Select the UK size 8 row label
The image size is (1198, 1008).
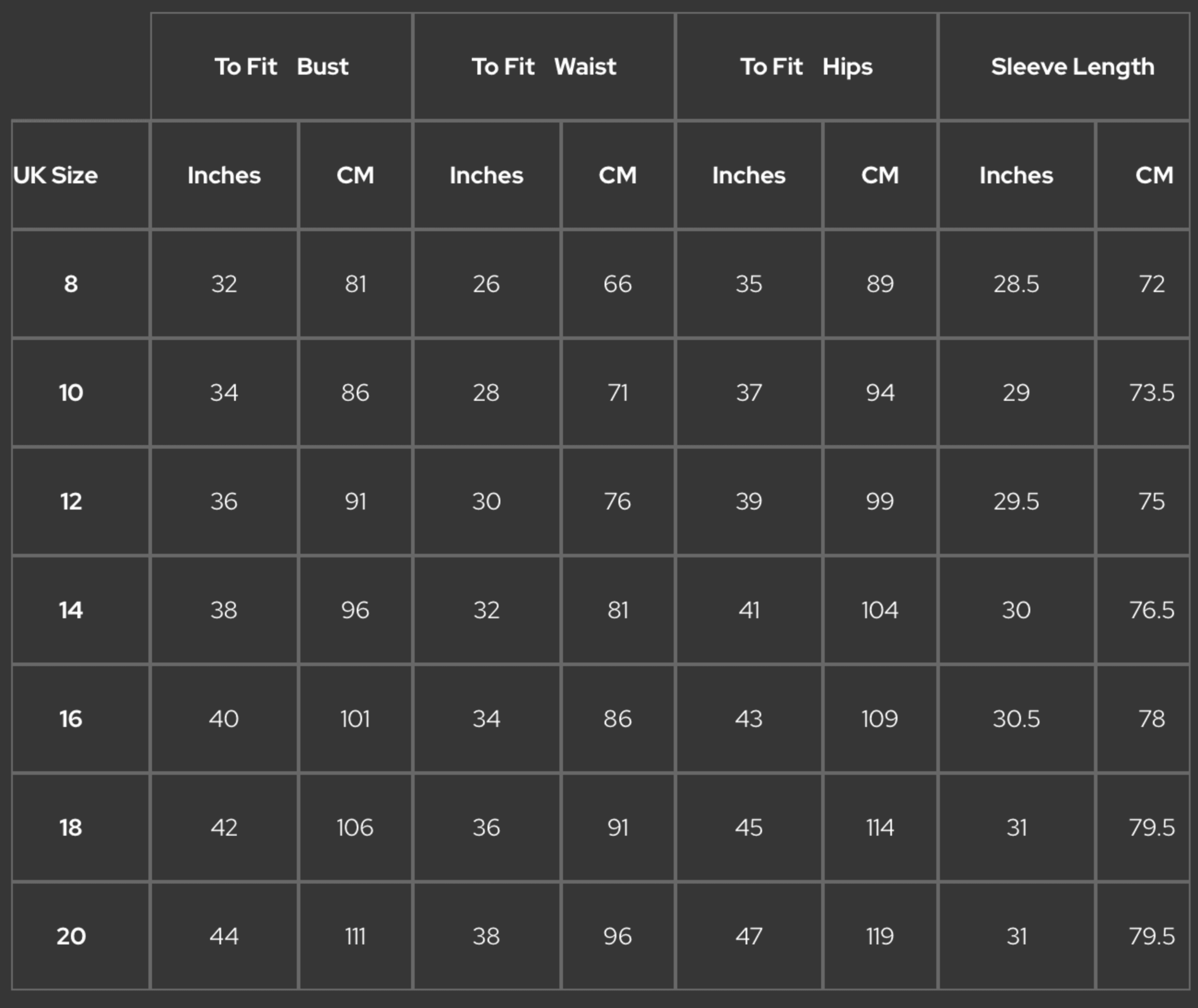(71, 284)
